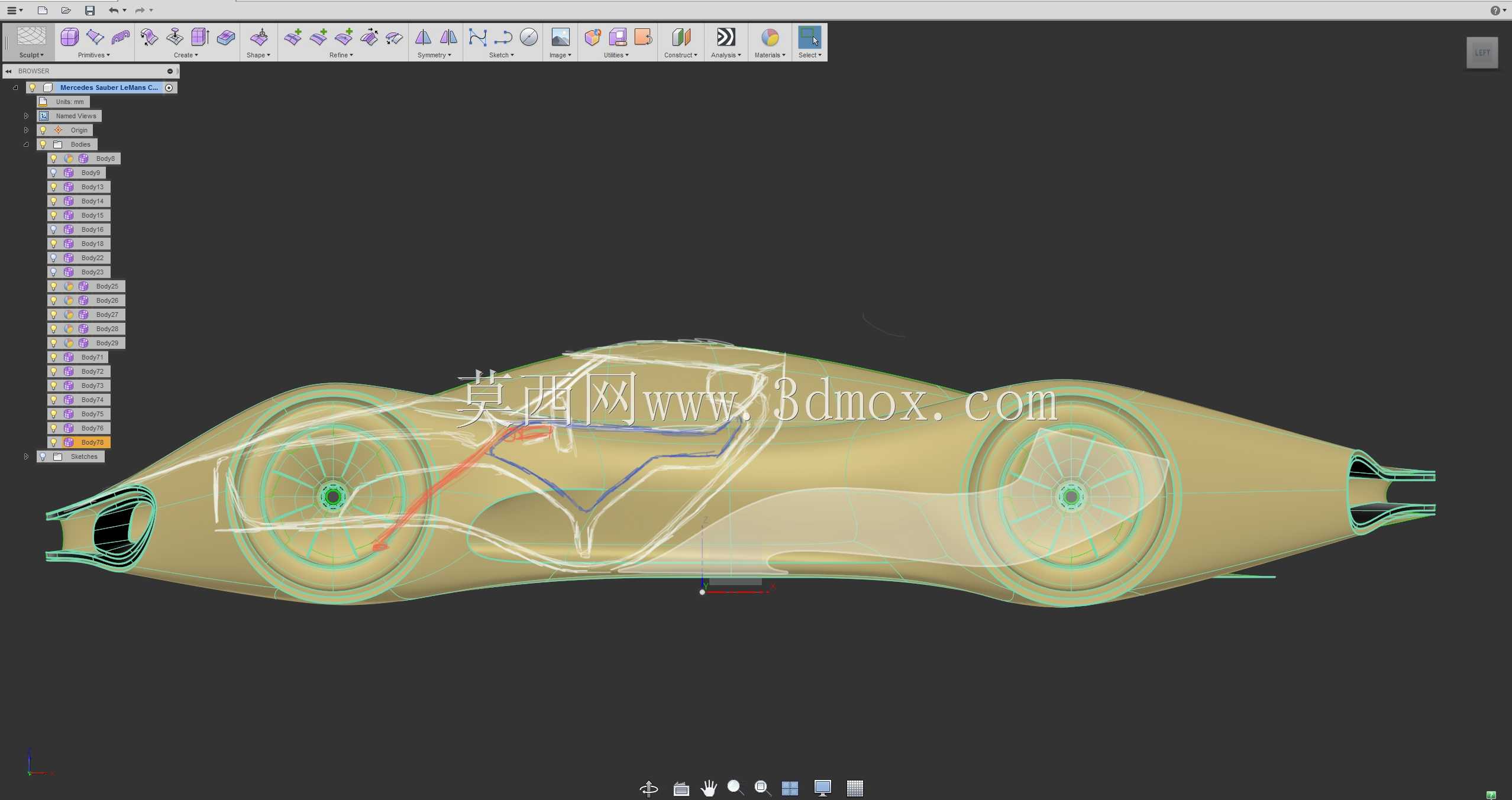
Task: Select Body71 in the browser tree
Action: point(92,357)
